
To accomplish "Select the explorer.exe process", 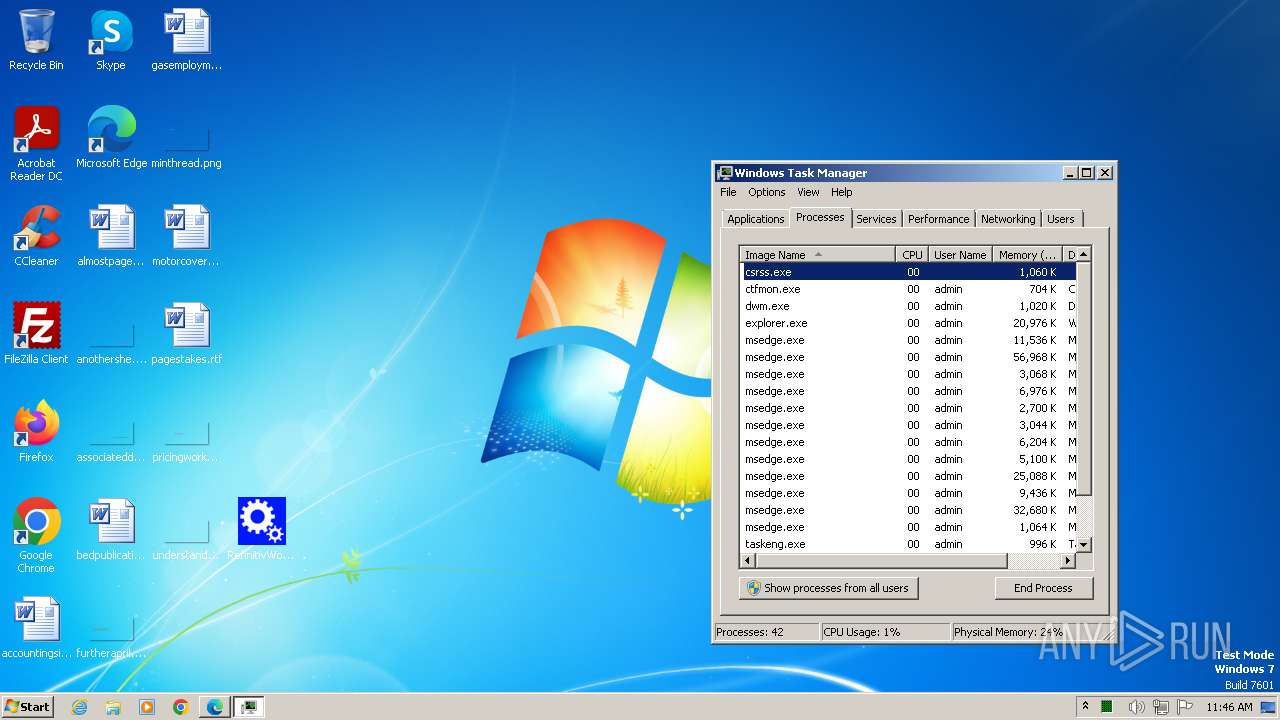I will click(908, 323).
